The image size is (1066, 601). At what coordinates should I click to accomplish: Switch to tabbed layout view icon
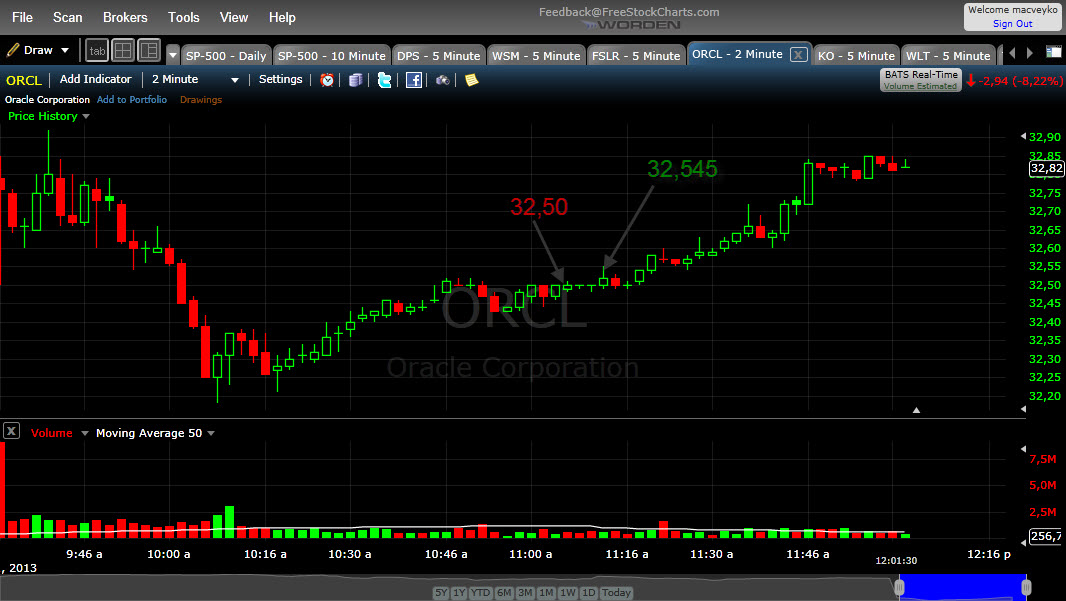click(97, 50)
